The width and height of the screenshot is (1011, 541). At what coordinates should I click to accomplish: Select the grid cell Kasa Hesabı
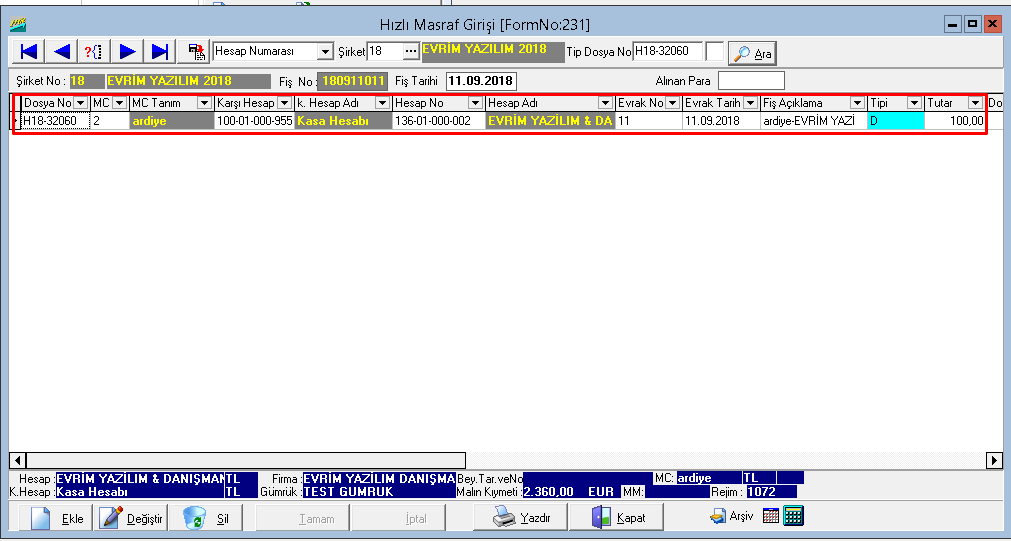(x=344, y=121)
